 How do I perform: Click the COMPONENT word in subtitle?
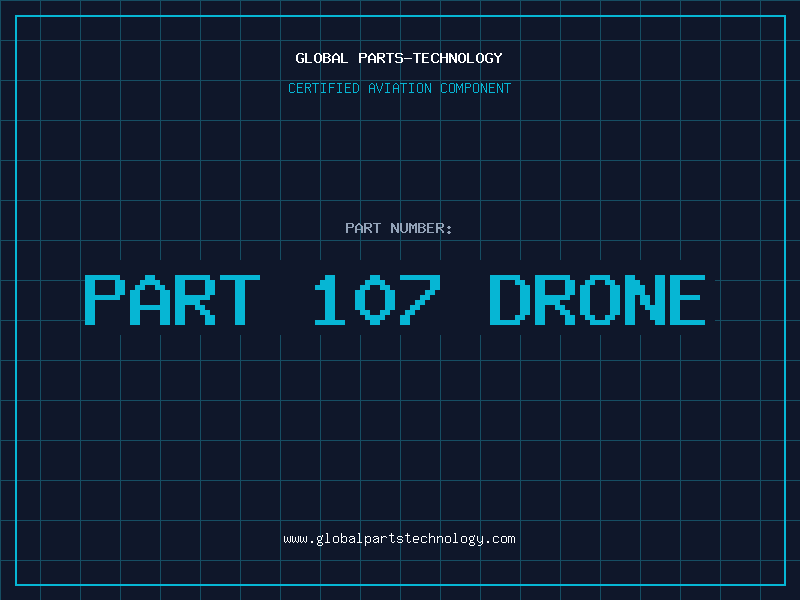(475, 88)
